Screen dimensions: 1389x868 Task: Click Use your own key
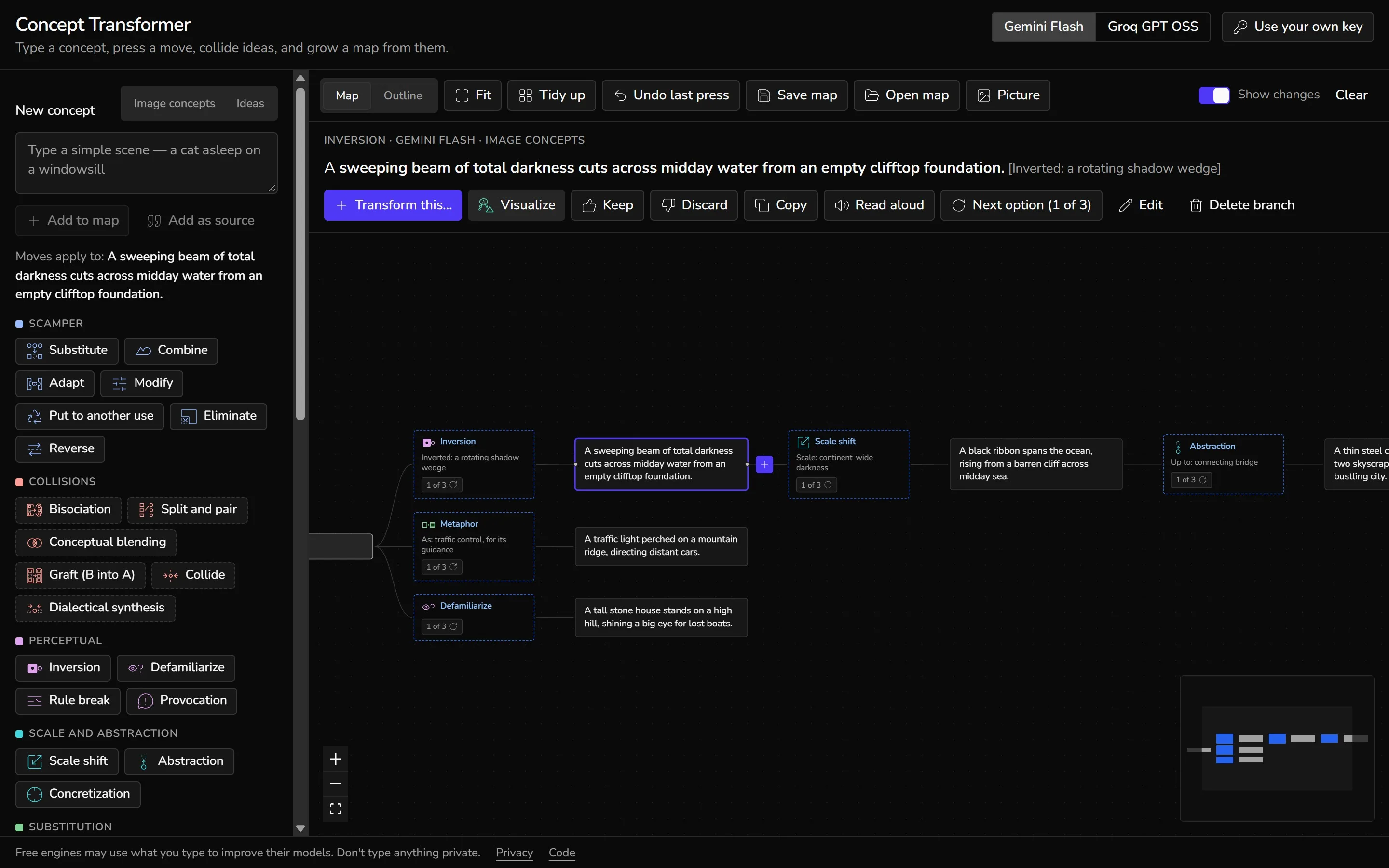1297,27
